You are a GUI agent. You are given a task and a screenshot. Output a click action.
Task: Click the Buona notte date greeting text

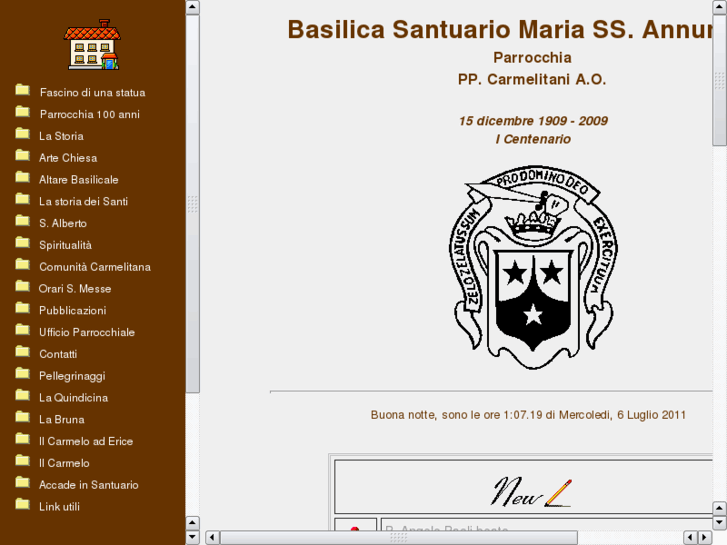[x=528, y=415]
